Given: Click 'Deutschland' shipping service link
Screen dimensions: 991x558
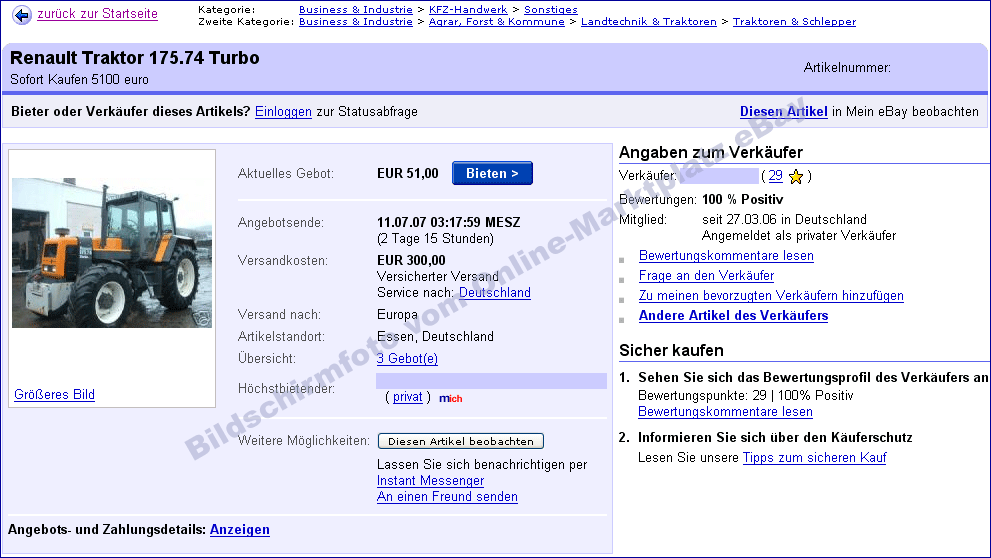Looking at the screenshot, I should pos(495,293).
